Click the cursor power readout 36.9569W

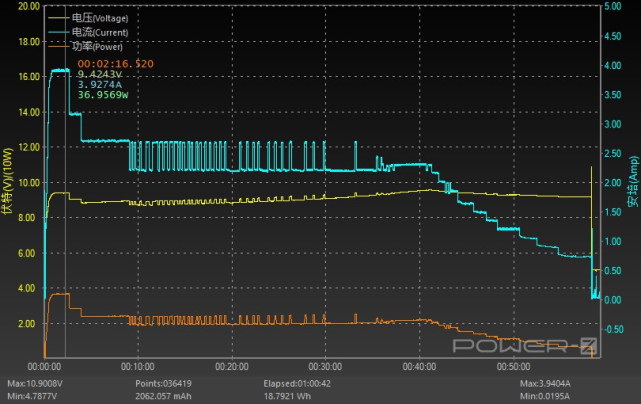[103, 95]
